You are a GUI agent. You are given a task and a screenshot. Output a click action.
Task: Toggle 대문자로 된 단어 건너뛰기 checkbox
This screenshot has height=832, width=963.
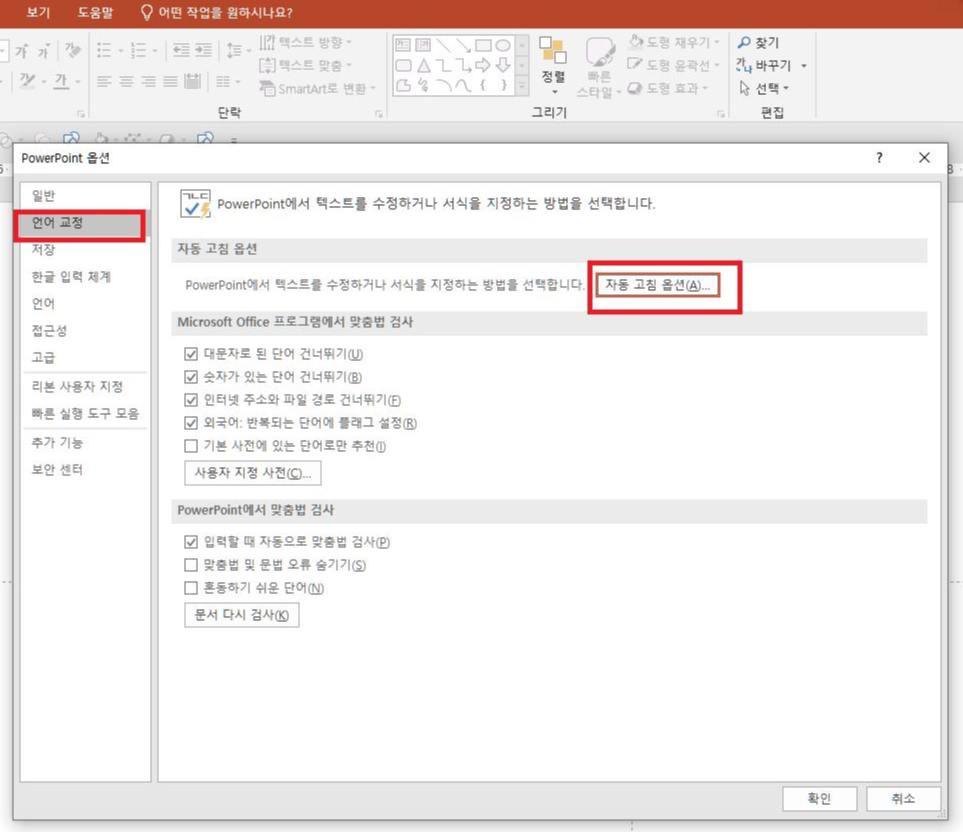191,354
